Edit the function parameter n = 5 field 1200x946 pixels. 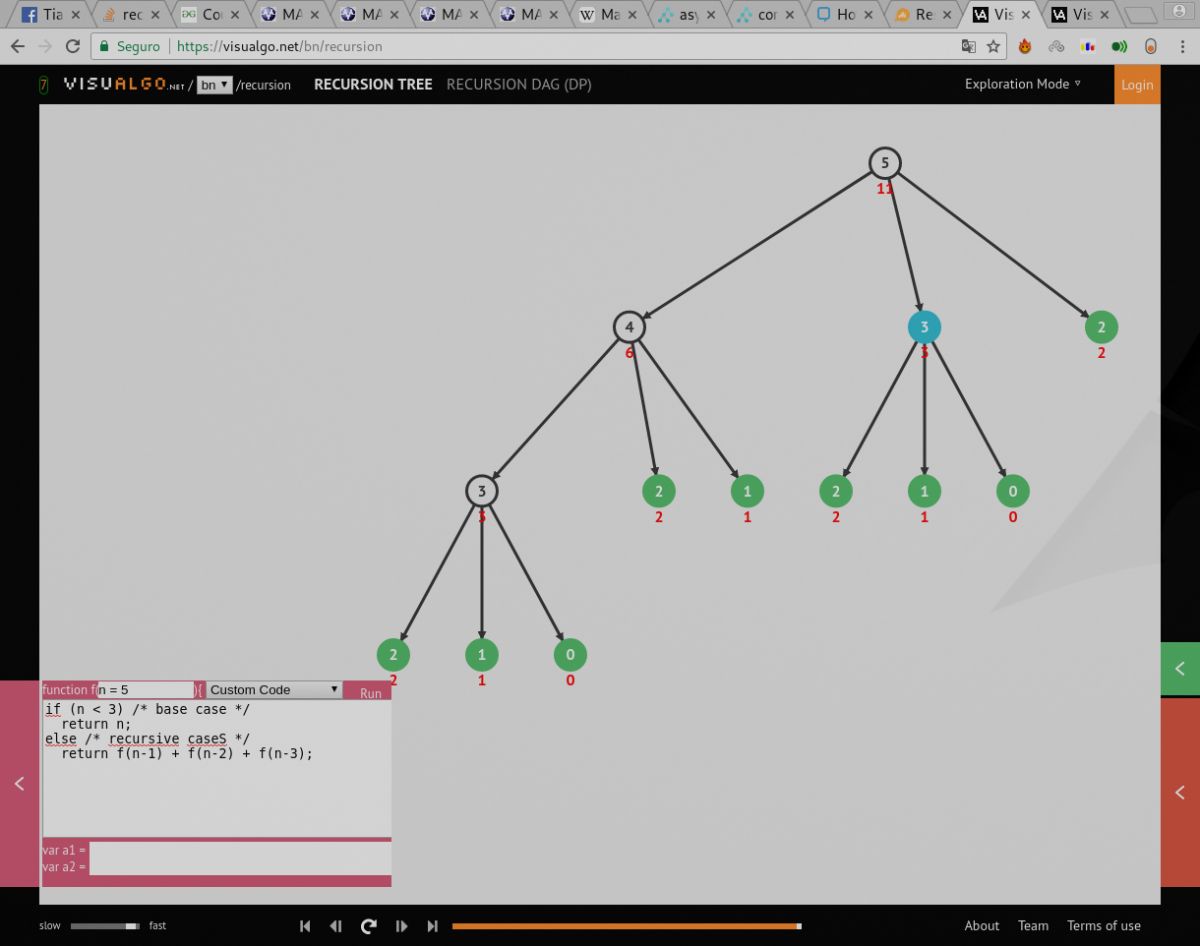tap(146, 690)
